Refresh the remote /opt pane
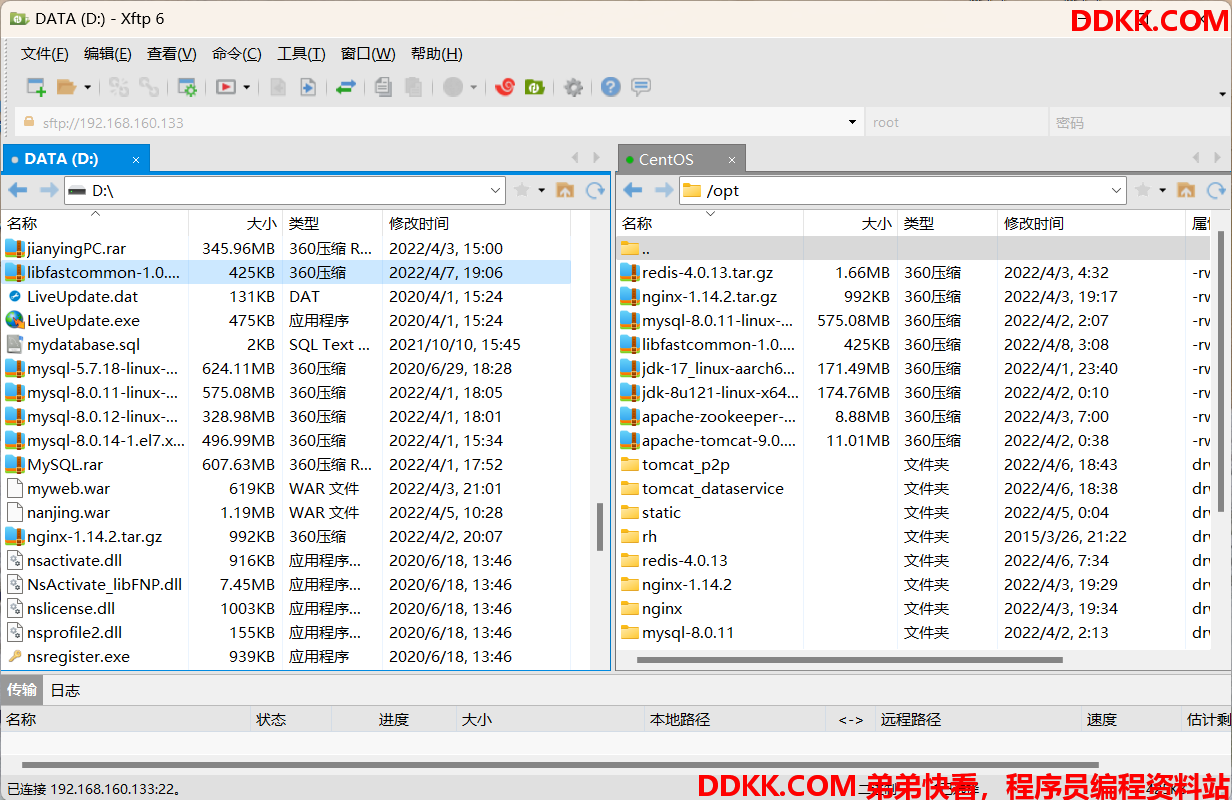The image size is (1232, 800). point(1216,190)
